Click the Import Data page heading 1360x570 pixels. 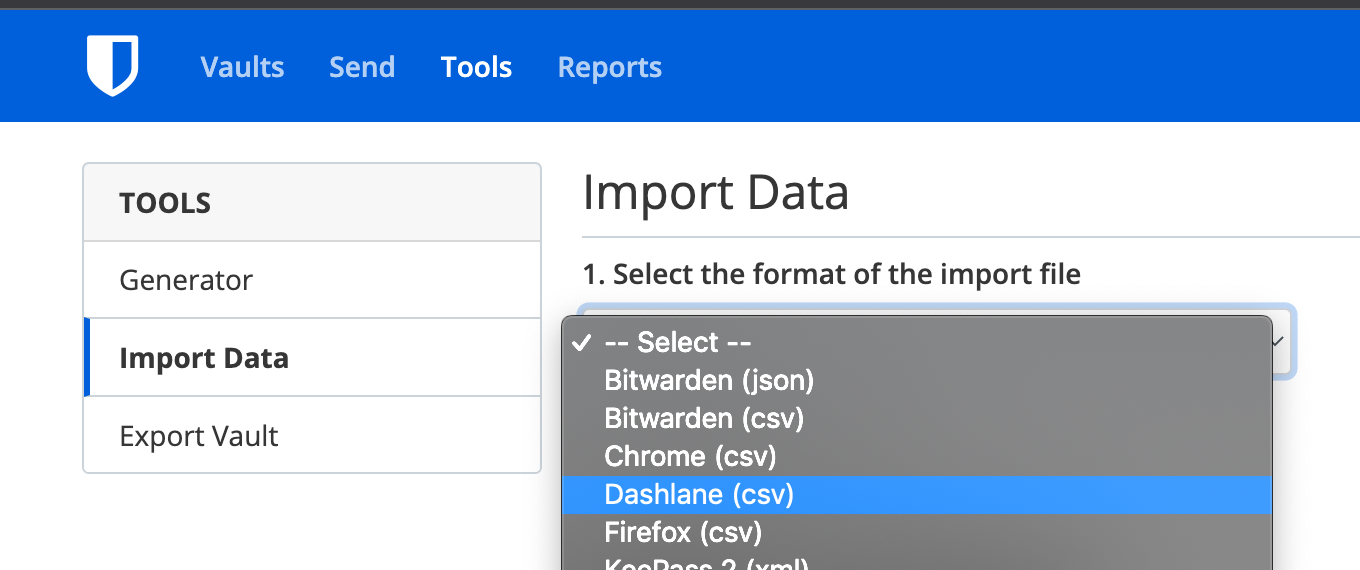click(x=715, y=193)
